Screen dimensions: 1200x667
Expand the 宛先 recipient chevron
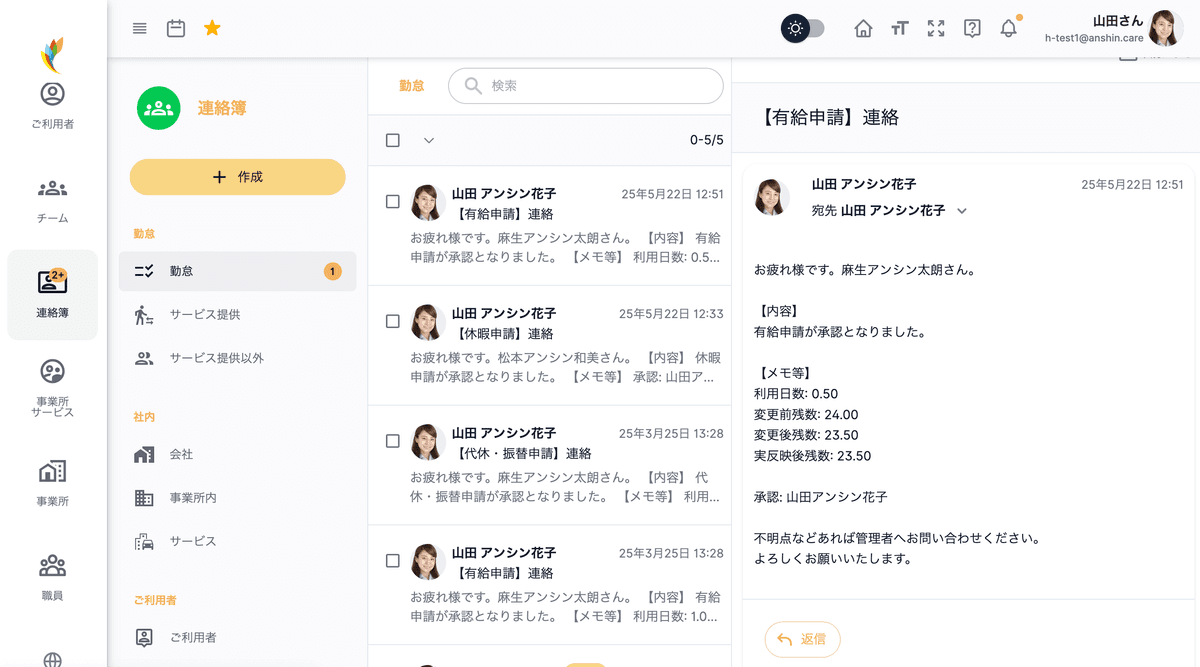[962, 211]
